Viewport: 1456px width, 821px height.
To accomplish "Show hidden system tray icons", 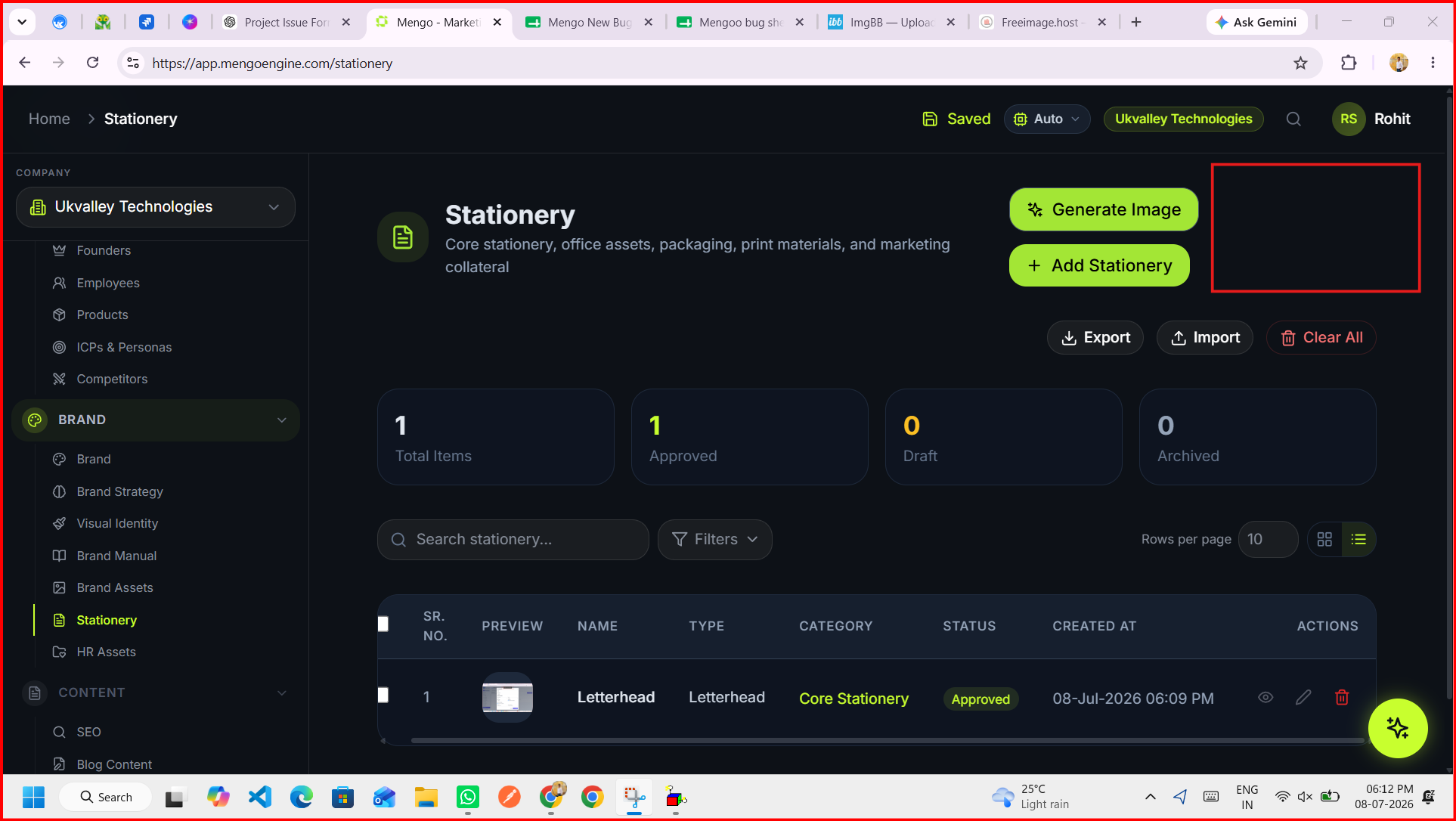I will pyautogui.click(x=1150, y=797).
